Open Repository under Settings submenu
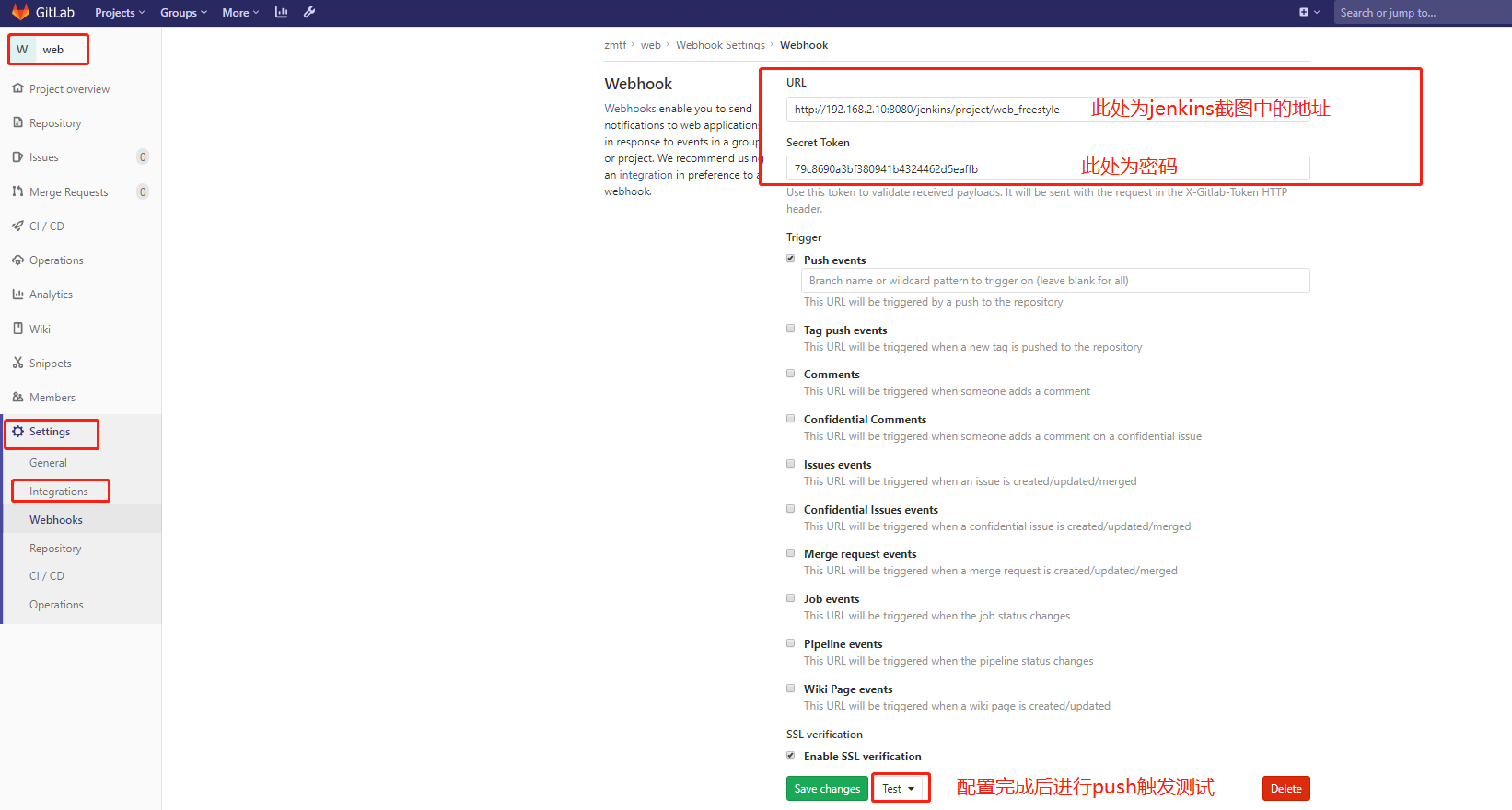Image resolution: width=1512 pixels, height=810 pixels. coord(55,549)
